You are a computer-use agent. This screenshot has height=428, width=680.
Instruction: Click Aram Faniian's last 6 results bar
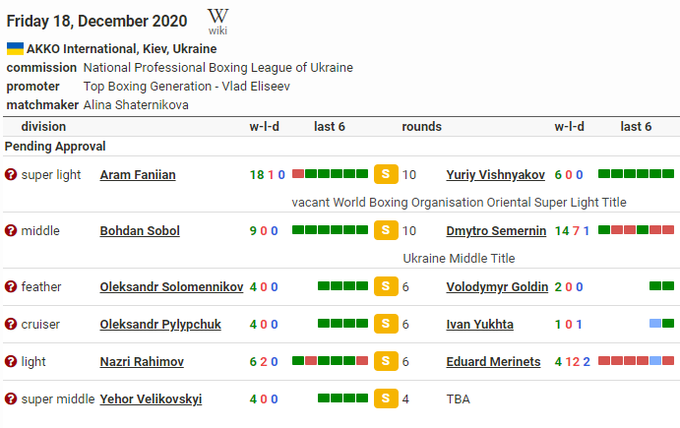pos(330,175)
